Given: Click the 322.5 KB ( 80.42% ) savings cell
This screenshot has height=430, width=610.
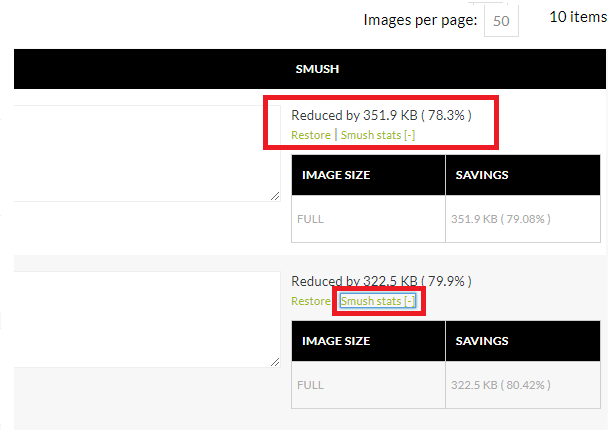Looking at the screenshot, I should (523, 385).
